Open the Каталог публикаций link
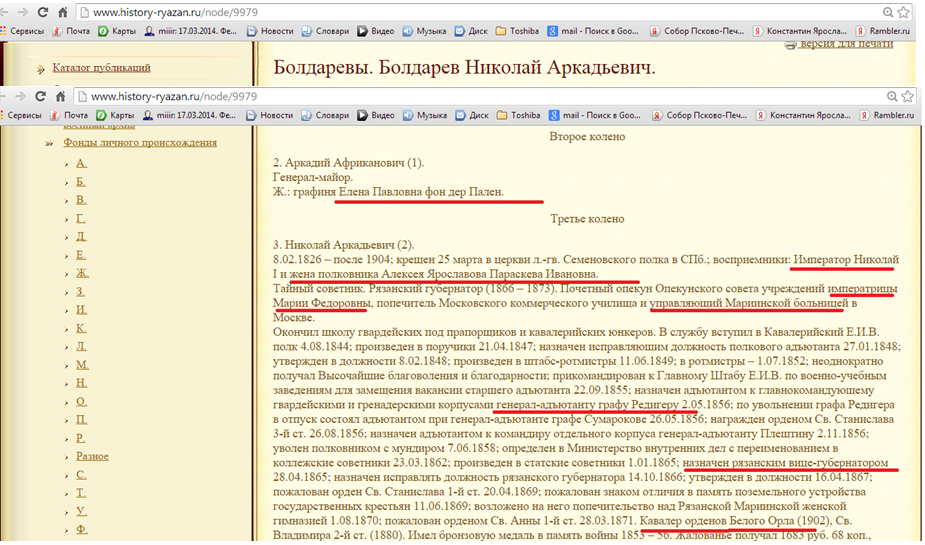 pos(101,68)
